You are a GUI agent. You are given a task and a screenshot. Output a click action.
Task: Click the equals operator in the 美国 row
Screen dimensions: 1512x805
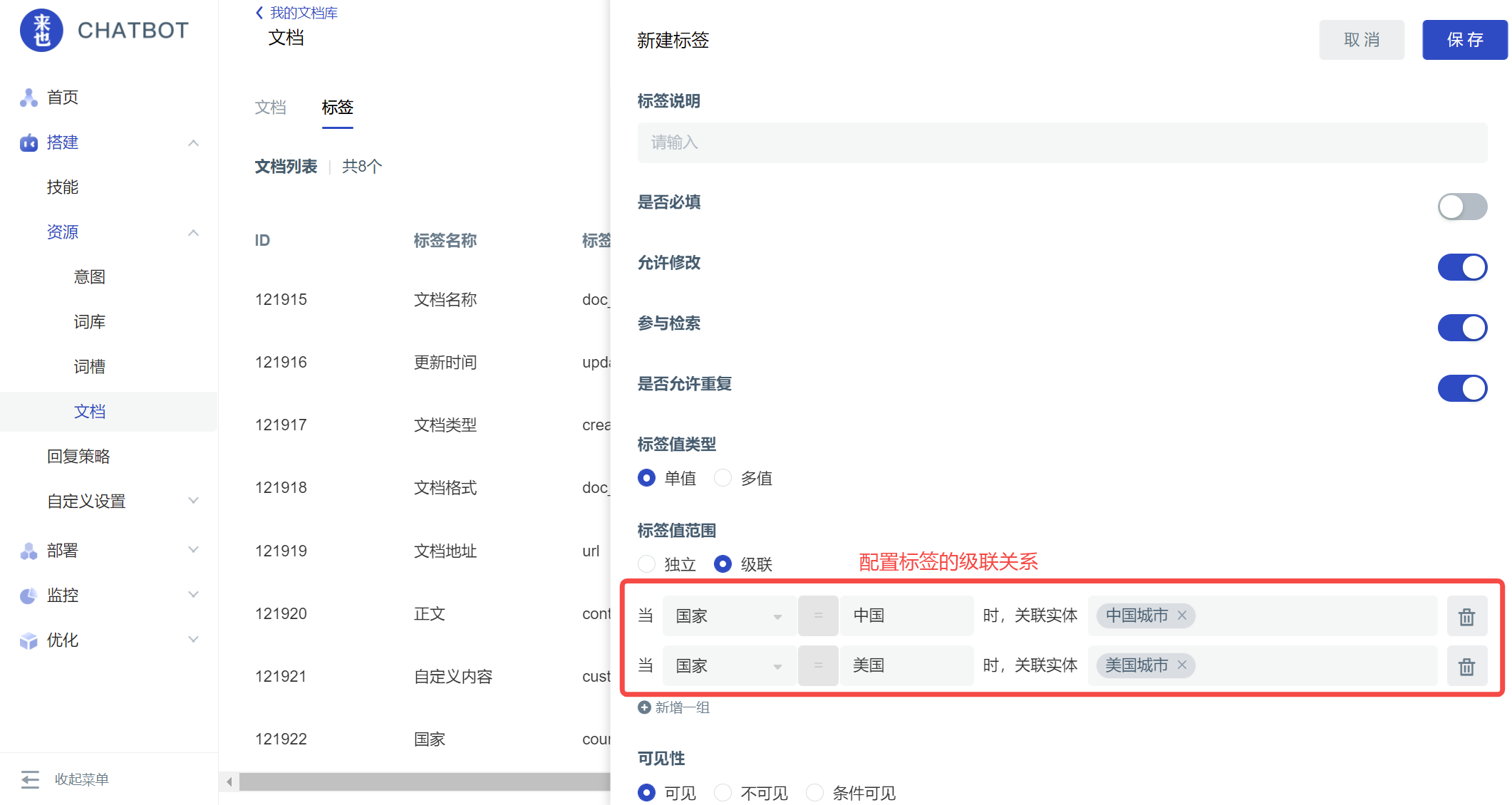(x=818, y=666)
